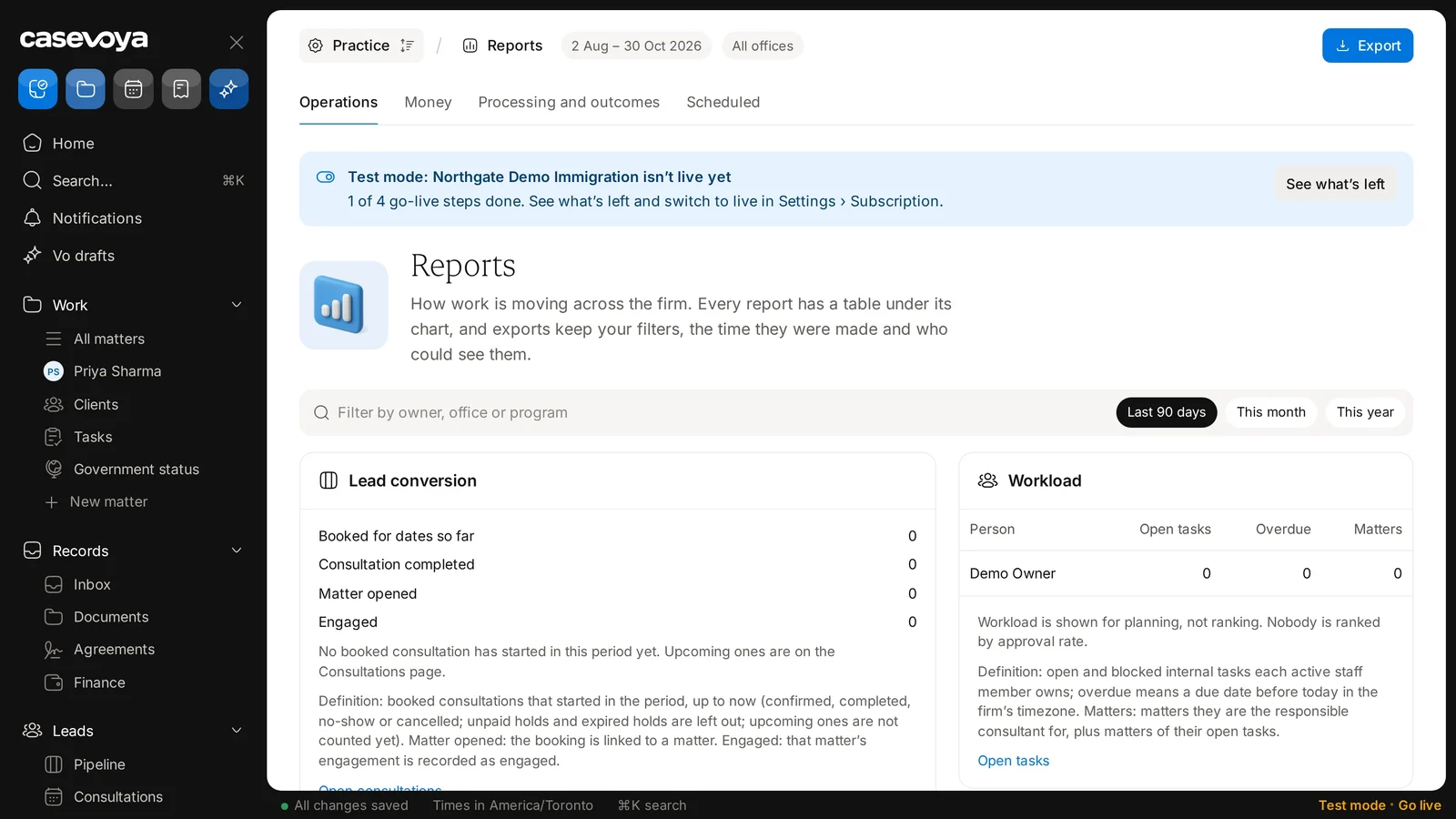1456x819 pixels.
Task: Select the Operations tab
Action: pos(339,102)
